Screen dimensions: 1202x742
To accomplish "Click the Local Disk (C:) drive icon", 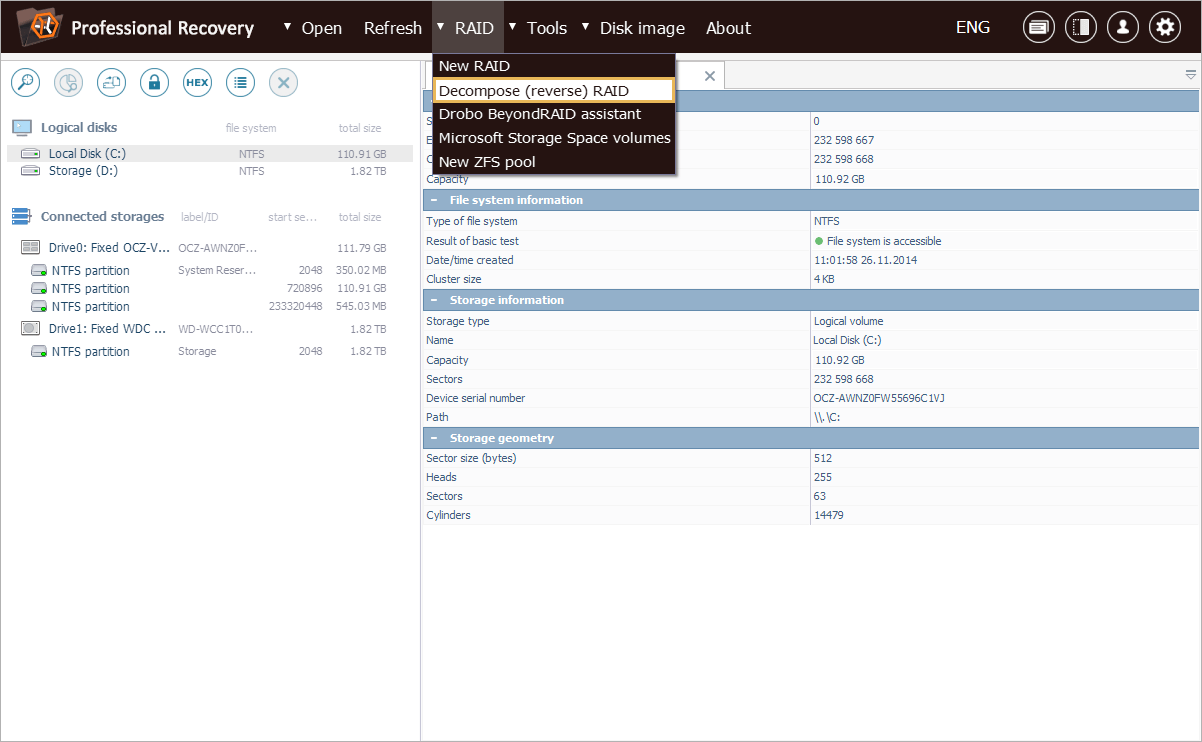I will (31, 154).
